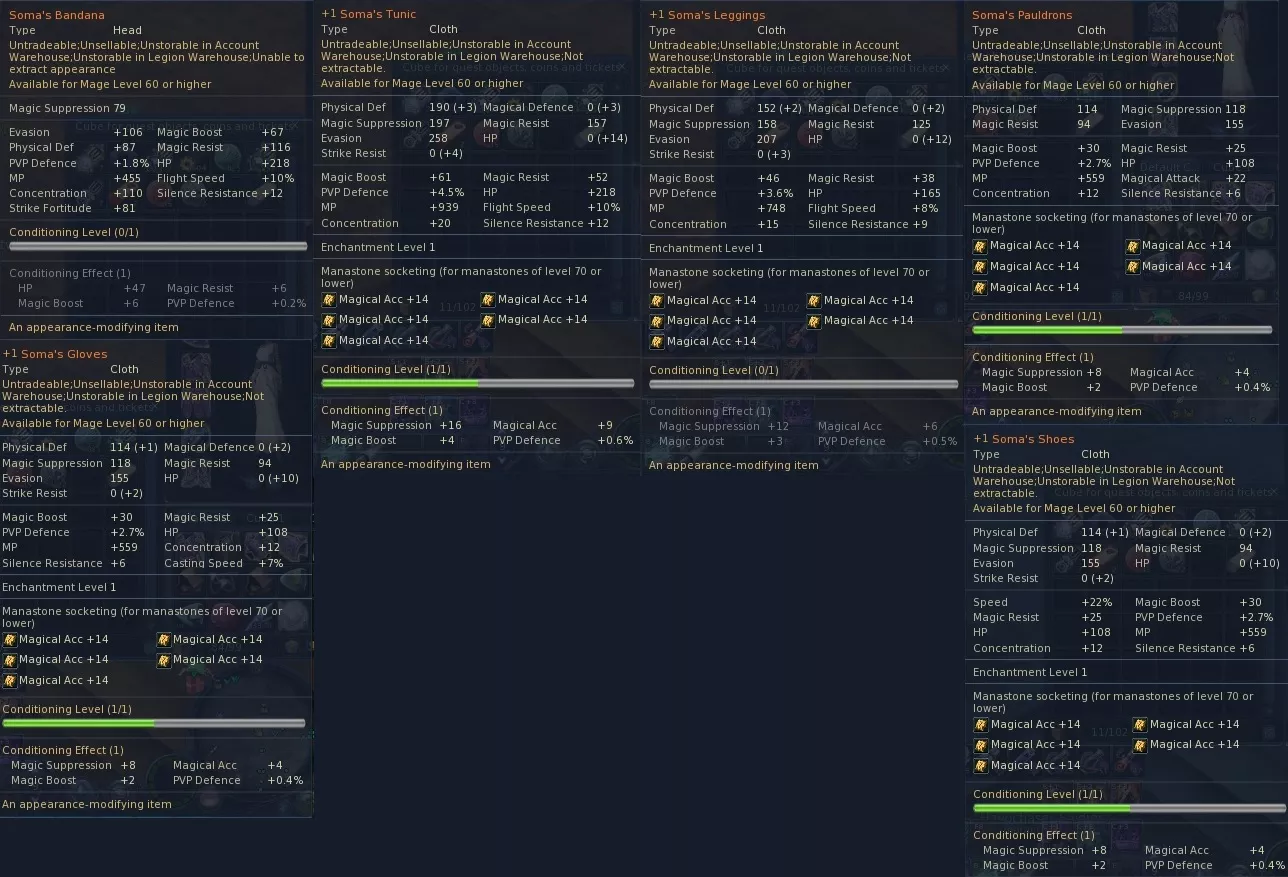Click top-left manastone icon in Soma's Pauldrons
The image size is (1288, 877).
point(980,246)
